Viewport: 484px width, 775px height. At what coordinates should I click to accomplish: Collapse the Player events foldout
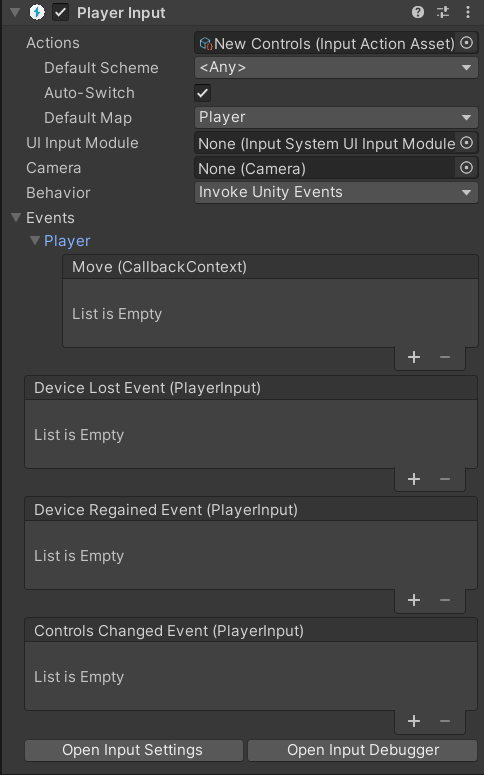[35, 240]
